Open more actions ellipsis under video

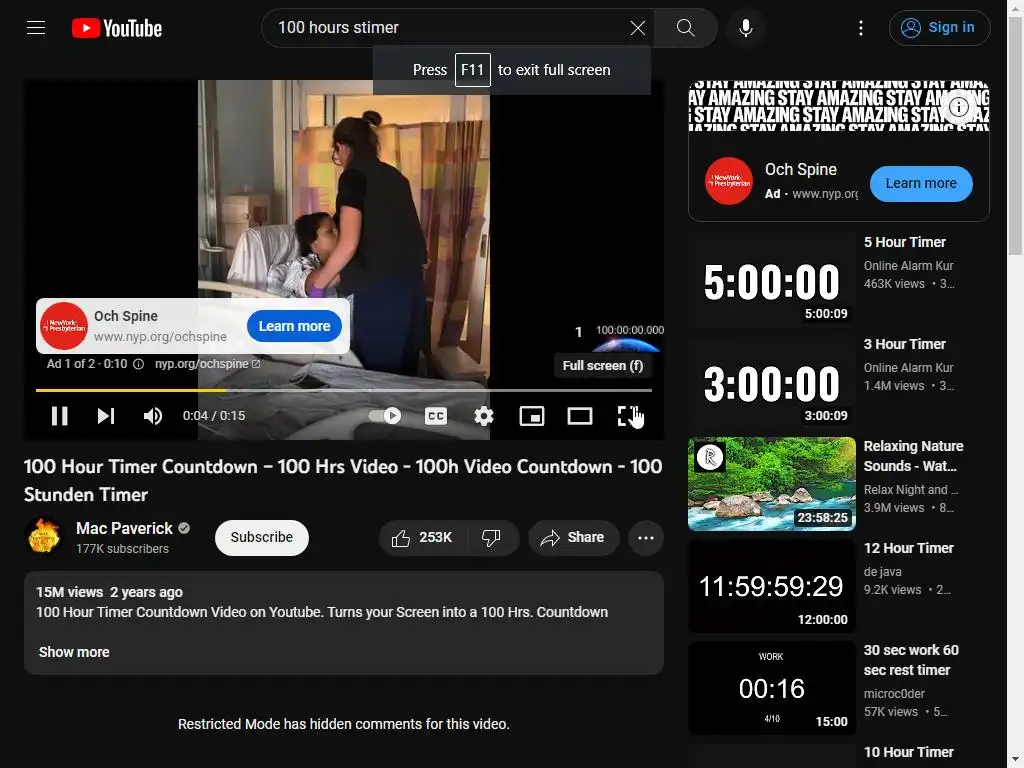646,537
